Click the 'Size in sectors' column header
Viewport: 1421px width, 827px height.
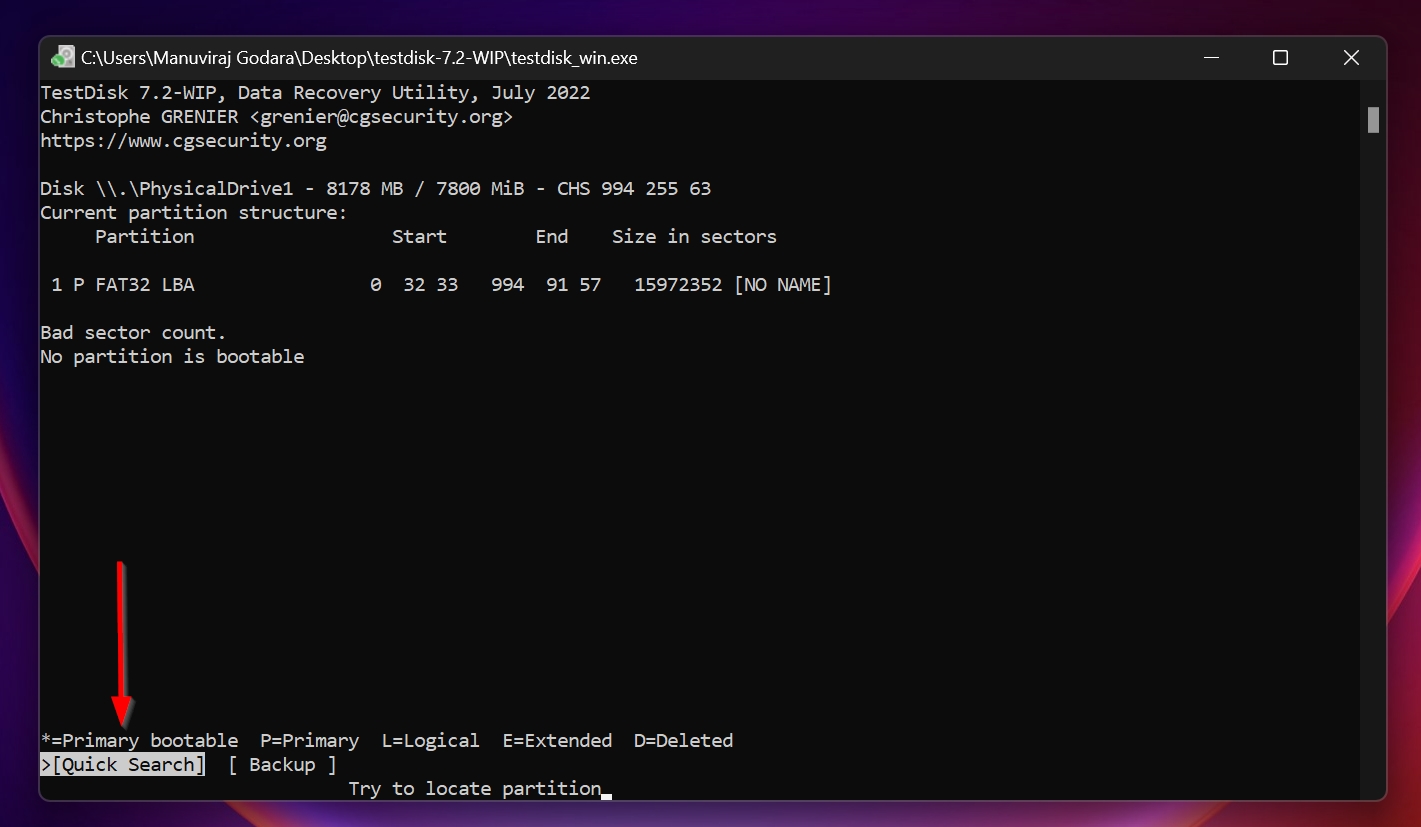(694, 237)
